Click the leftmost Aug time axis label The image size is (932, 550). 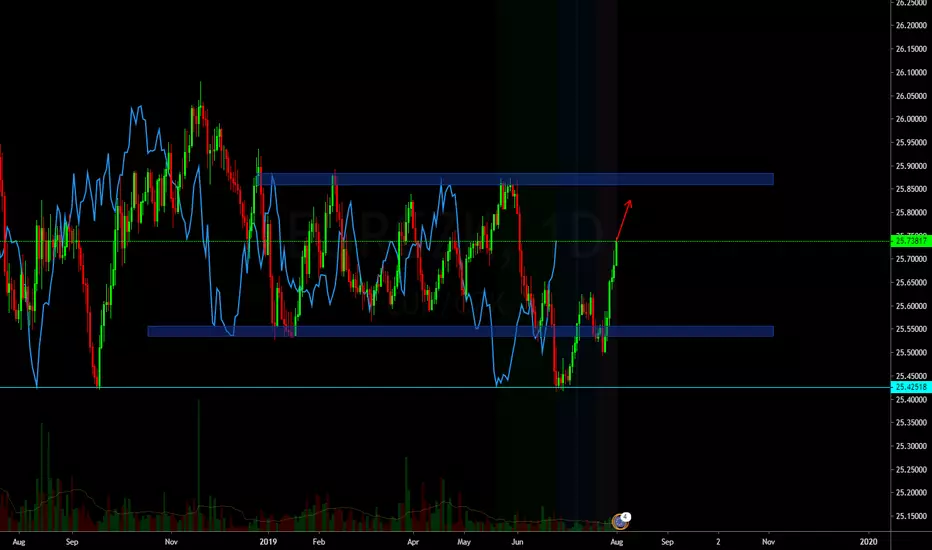(x=19, y=542)
